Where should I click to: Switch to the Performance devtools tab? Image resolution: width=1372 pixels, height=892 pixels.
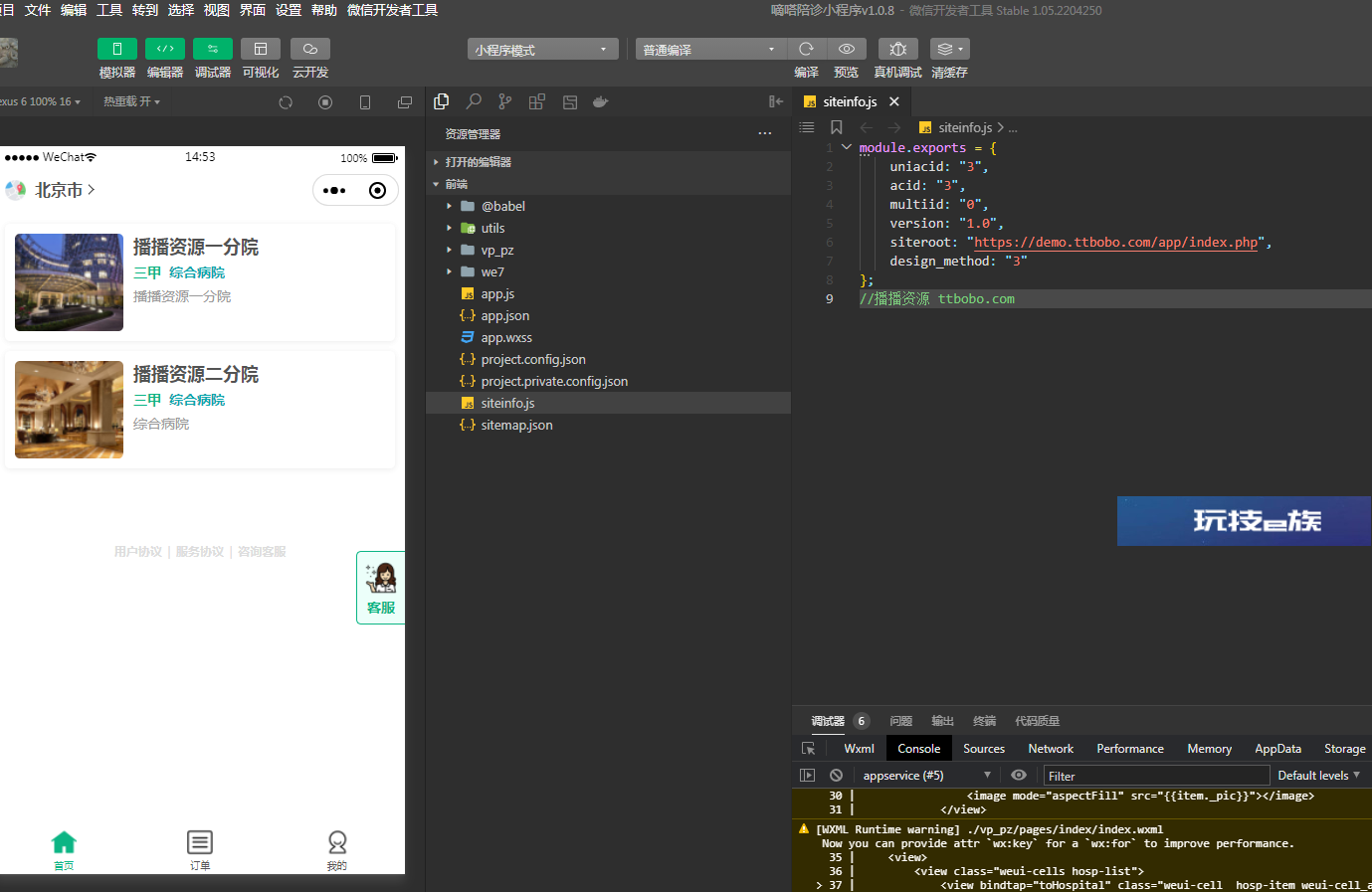1130,749
